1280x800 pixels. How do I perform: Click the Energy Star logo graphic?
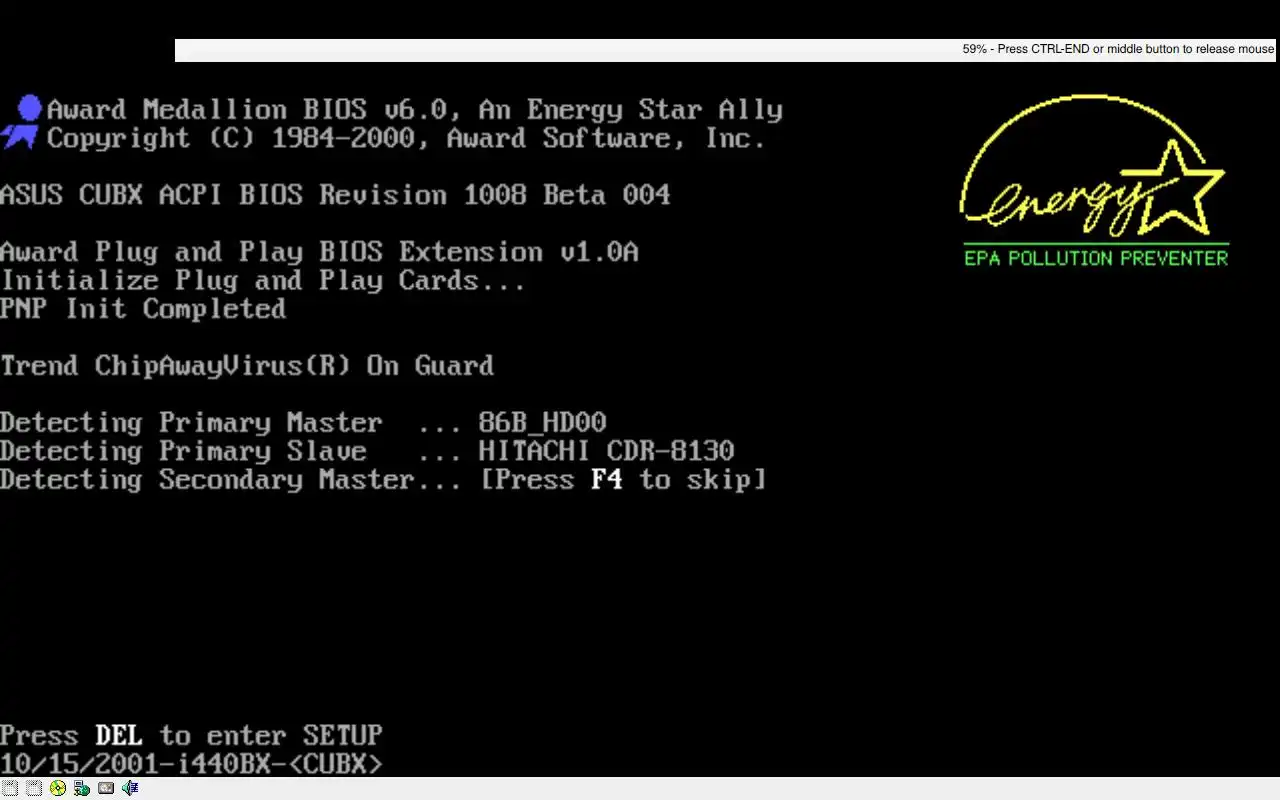coord(1093,180)
